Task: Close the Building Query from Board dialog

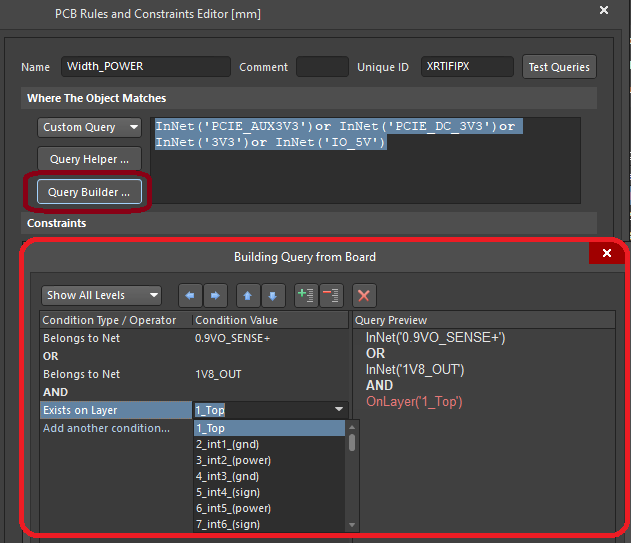Action: pos(607,253)
